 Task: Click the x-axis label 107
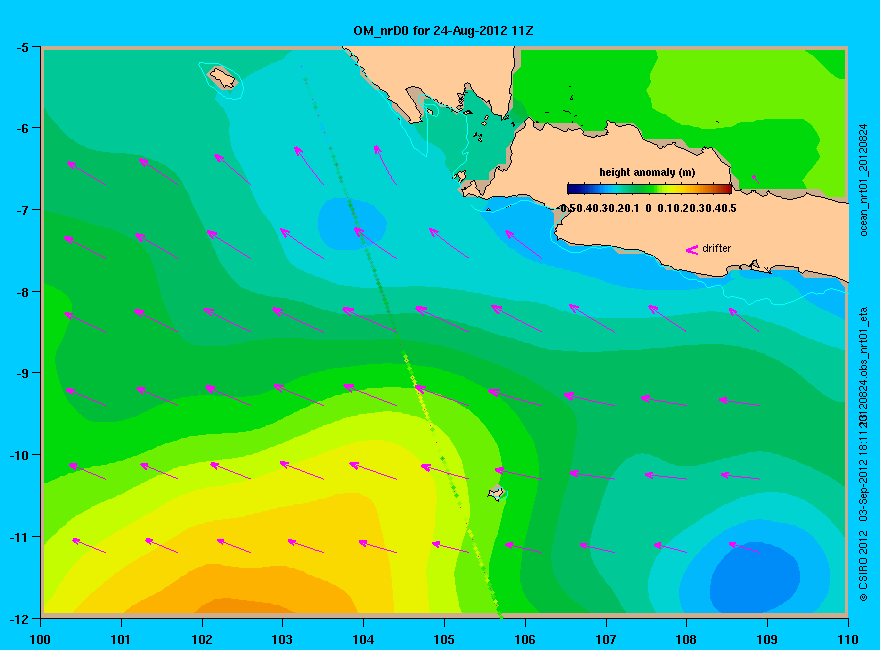[x=606, y=639]
